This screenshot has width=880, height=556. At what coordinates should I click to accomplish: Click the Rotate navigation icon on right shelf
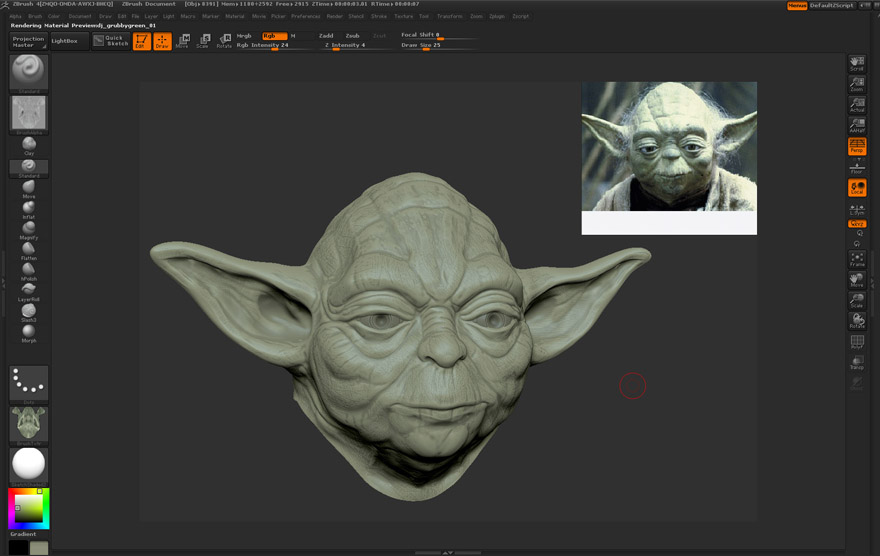(857, 321)
